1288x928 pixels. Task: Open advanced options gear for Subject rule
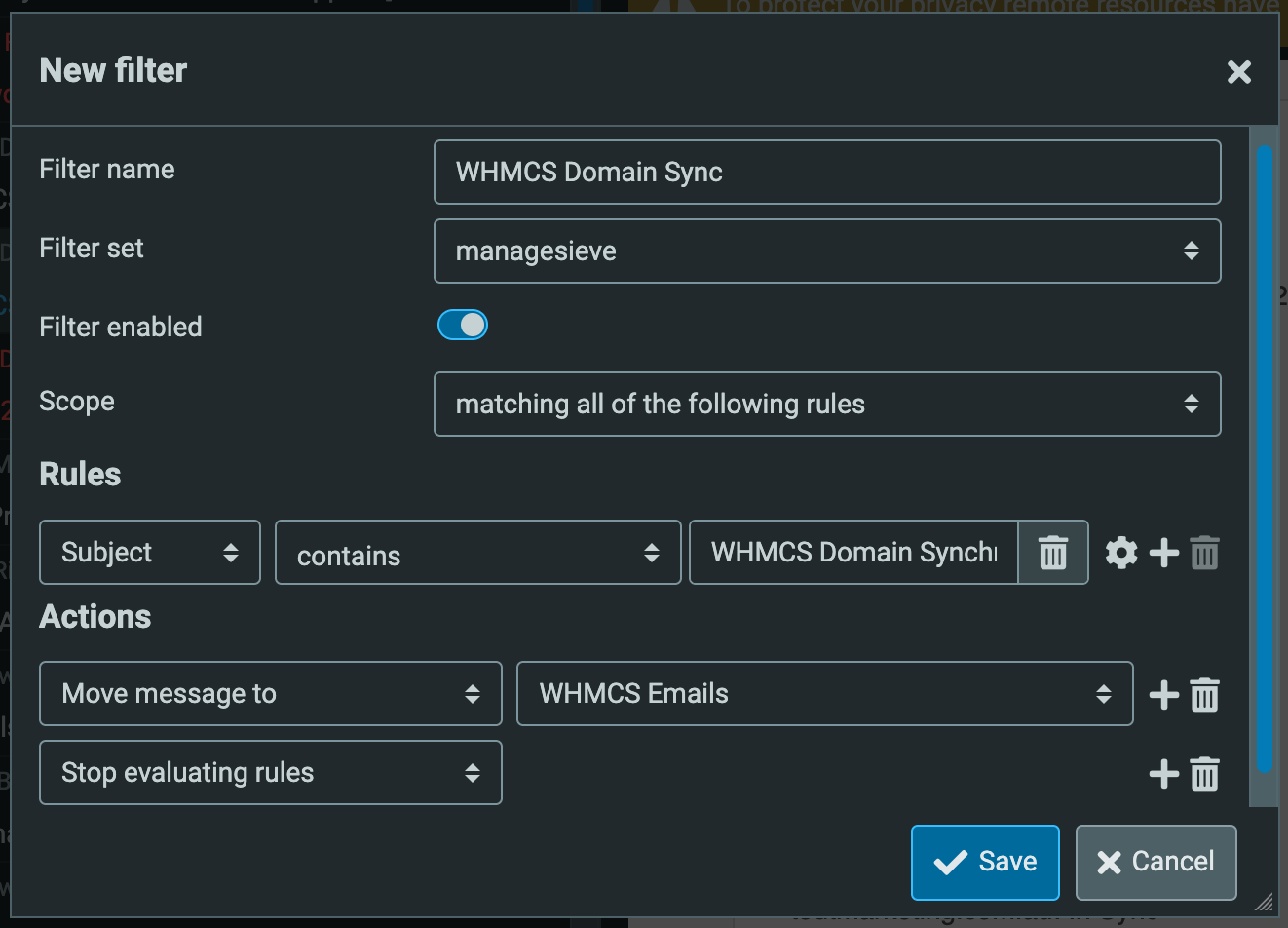(1121, 553)
